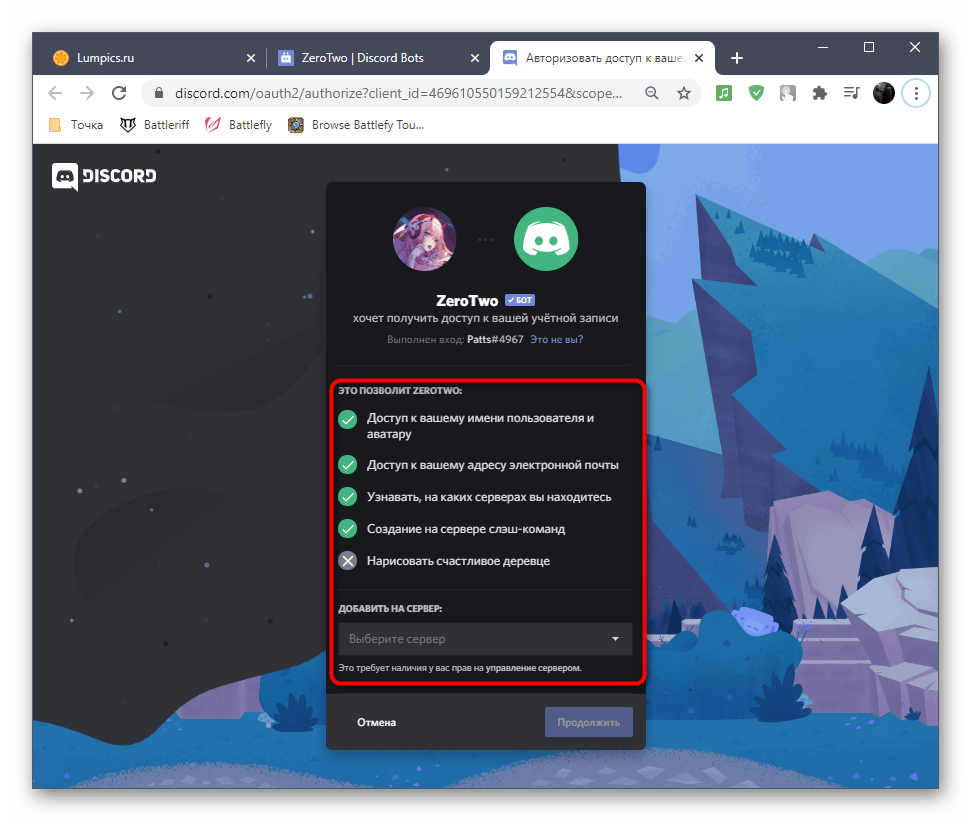
Task: Bookmark this page with the star
Action: (x=684, y=93)
